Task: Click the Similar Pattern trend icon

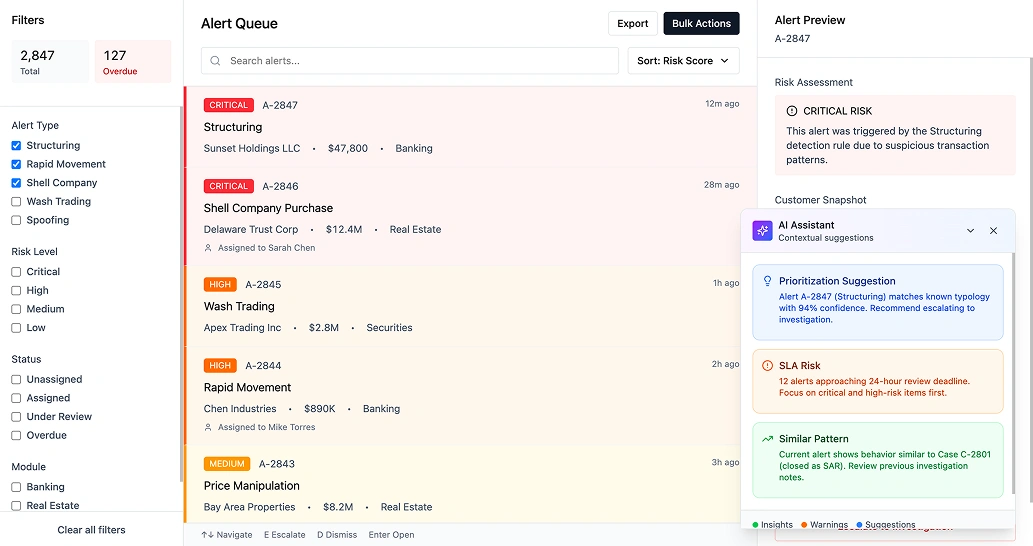Action: pos(768,439)
